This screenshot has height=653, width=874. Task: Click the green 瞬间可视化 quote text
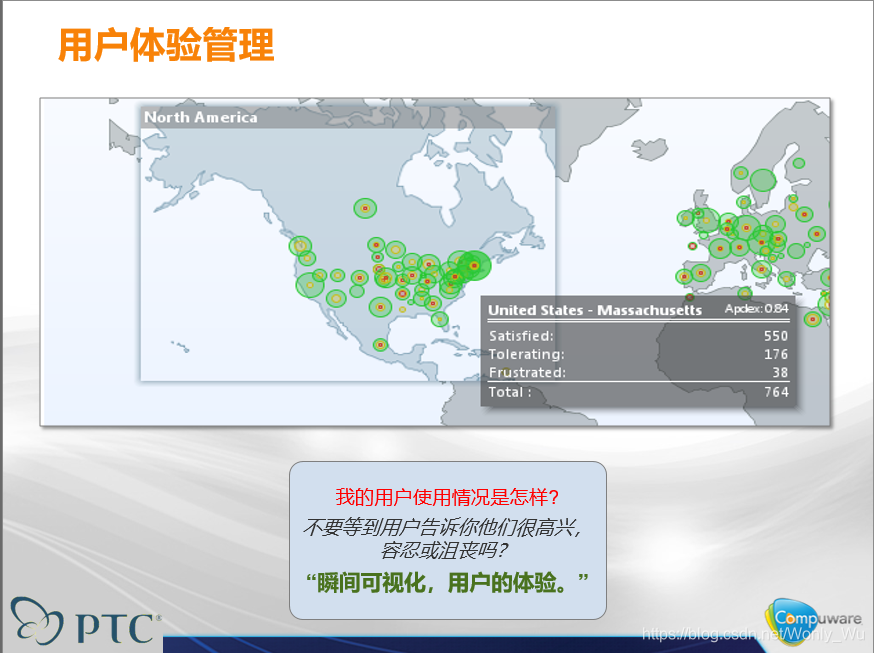tap(447, 583)
